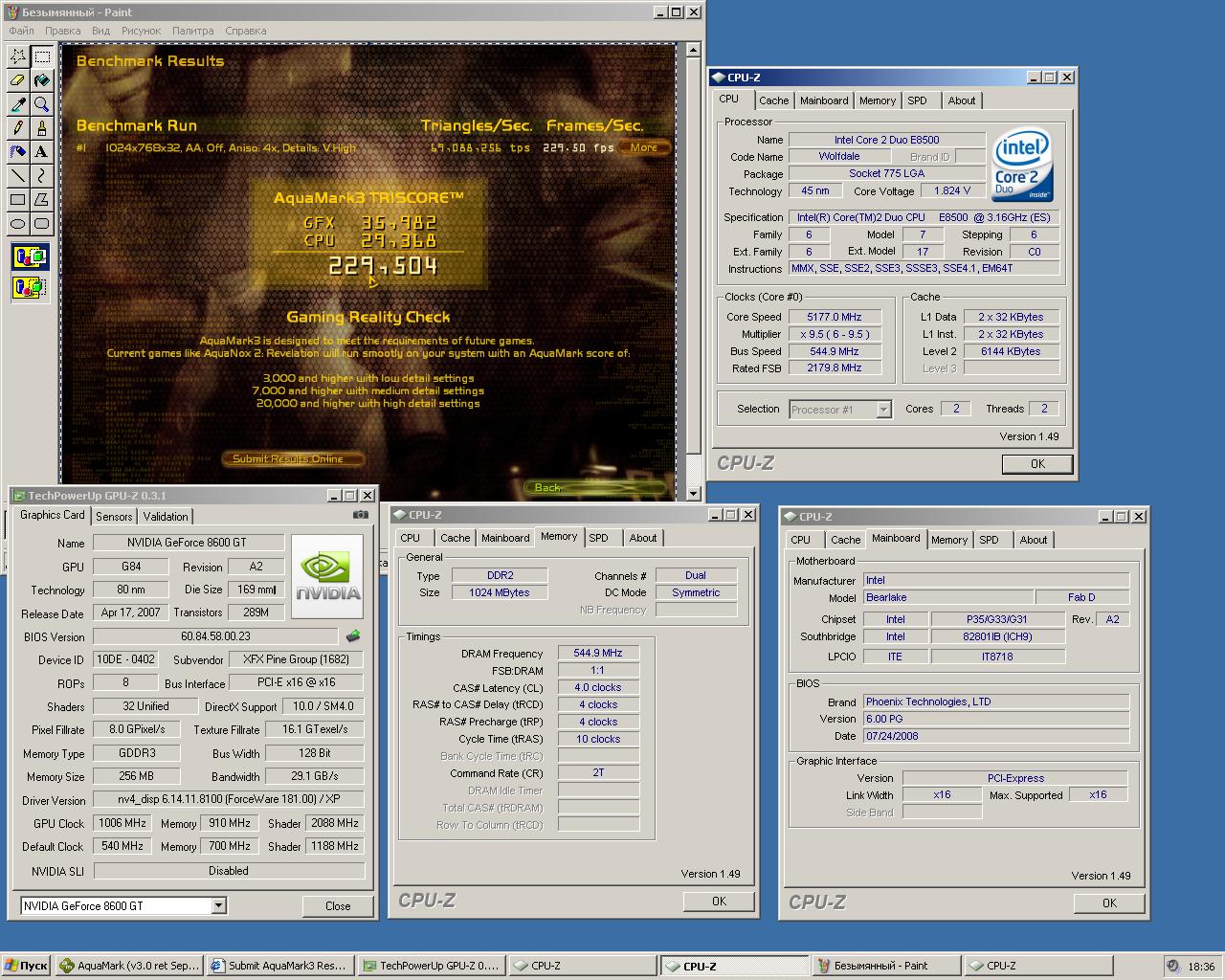This screenshot has width=1225, height=980.
Task: Switch to TechPowerUp GPU-Z taskbar button
Action: [x=431, y=966]
